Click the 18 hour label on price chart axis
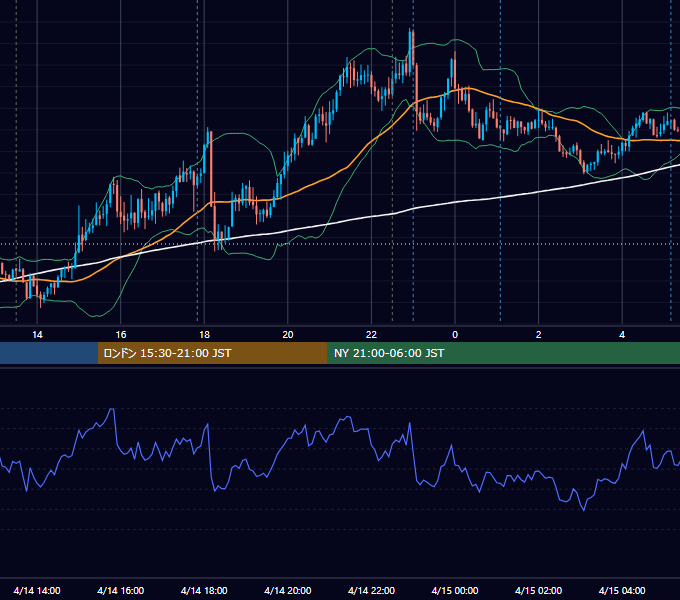The image size is (680, 600). point(204,335)
